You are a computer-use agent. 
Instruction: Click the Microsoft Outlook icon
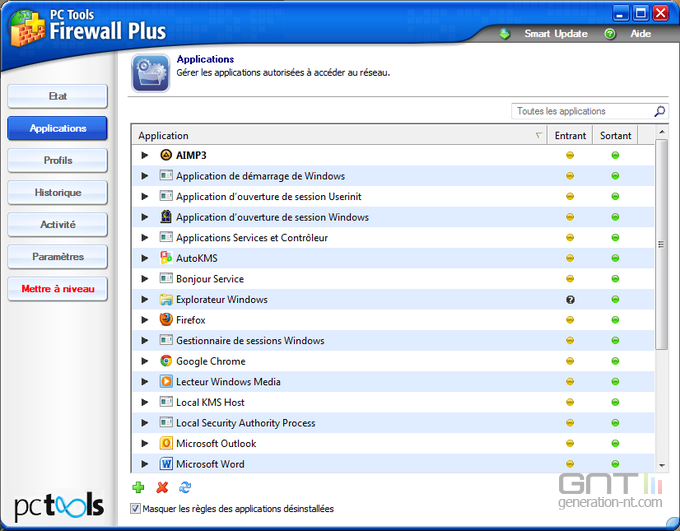pos(166,443)
